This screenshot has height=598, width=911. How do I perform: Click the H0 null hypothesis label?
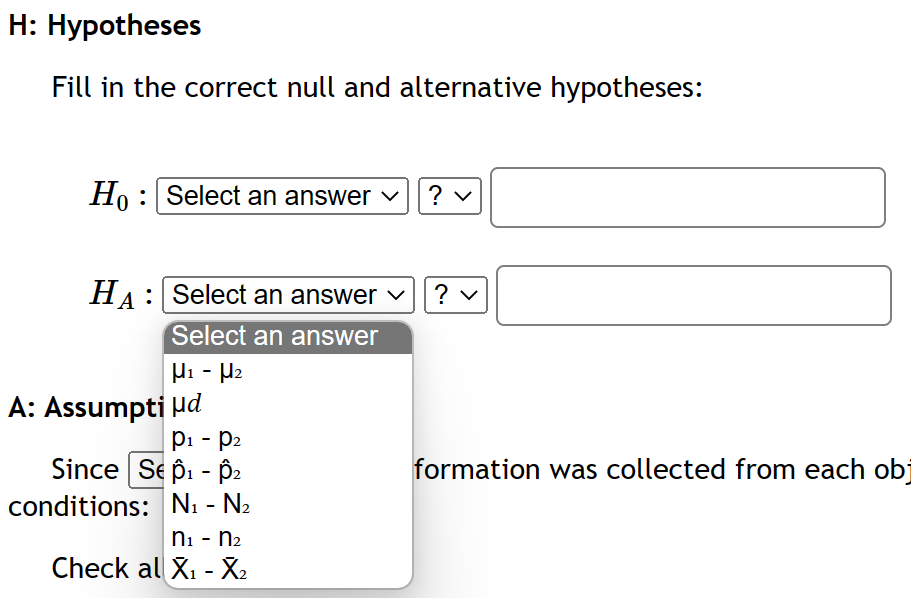[117, 196]
